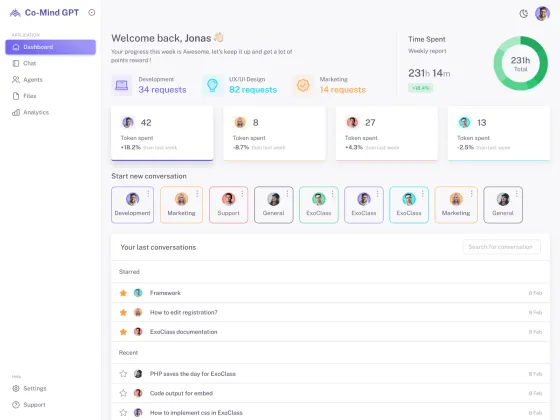Star How to implement css conversation
Screen dimensions: 560x420
click(123, 412)
